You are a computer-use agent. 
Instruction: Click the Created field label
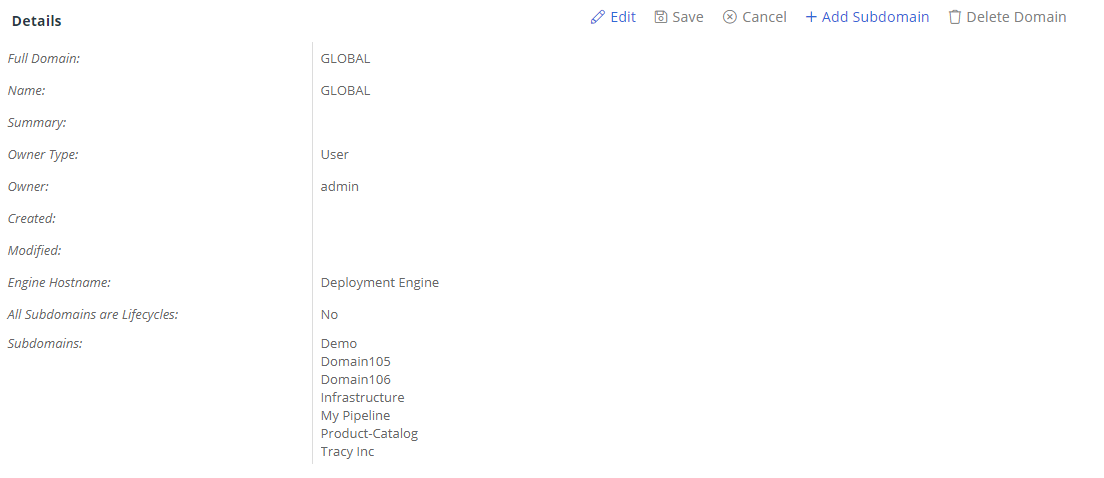pos(32,218)
